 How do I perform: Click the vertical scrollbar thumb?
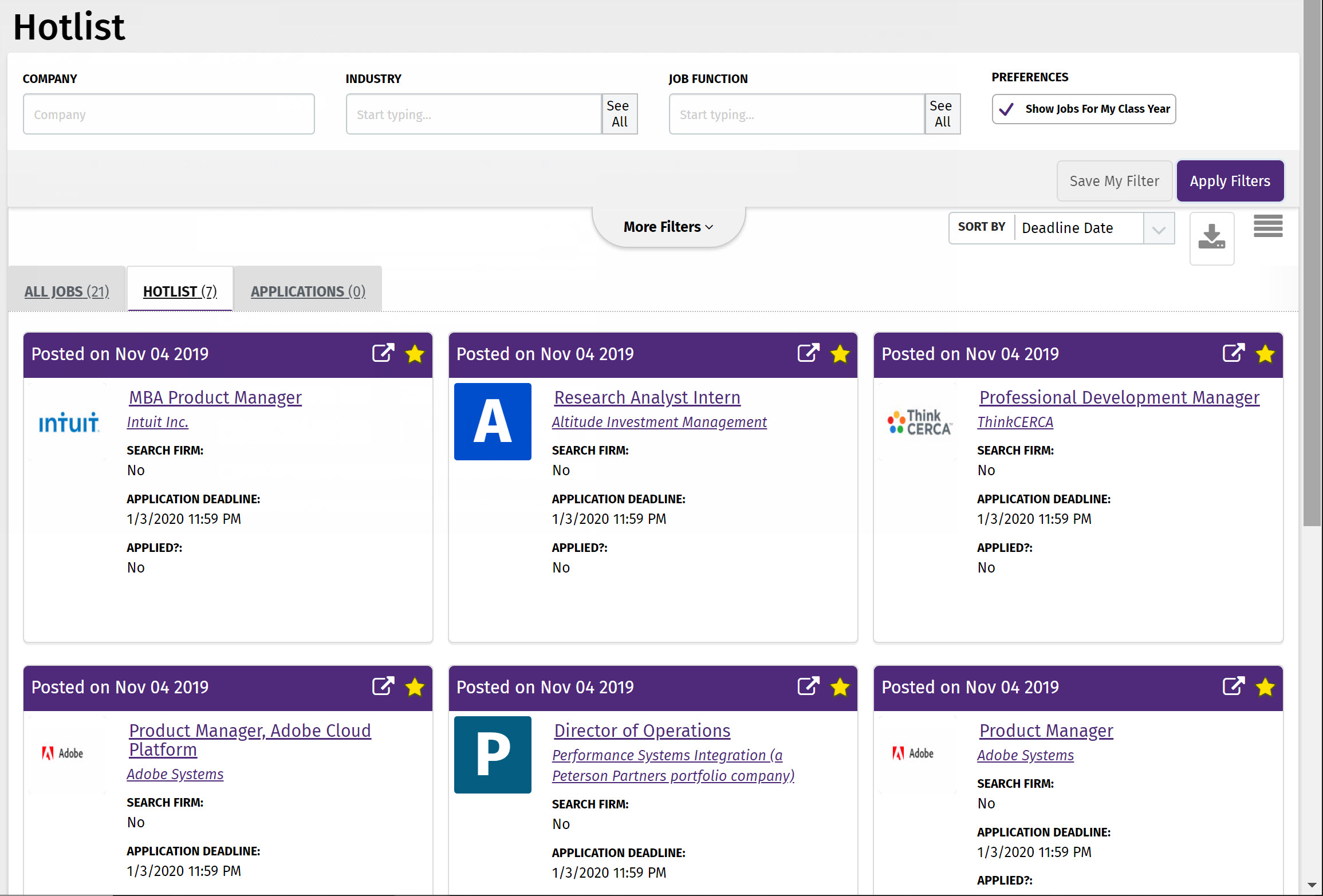pos(1312,263)
